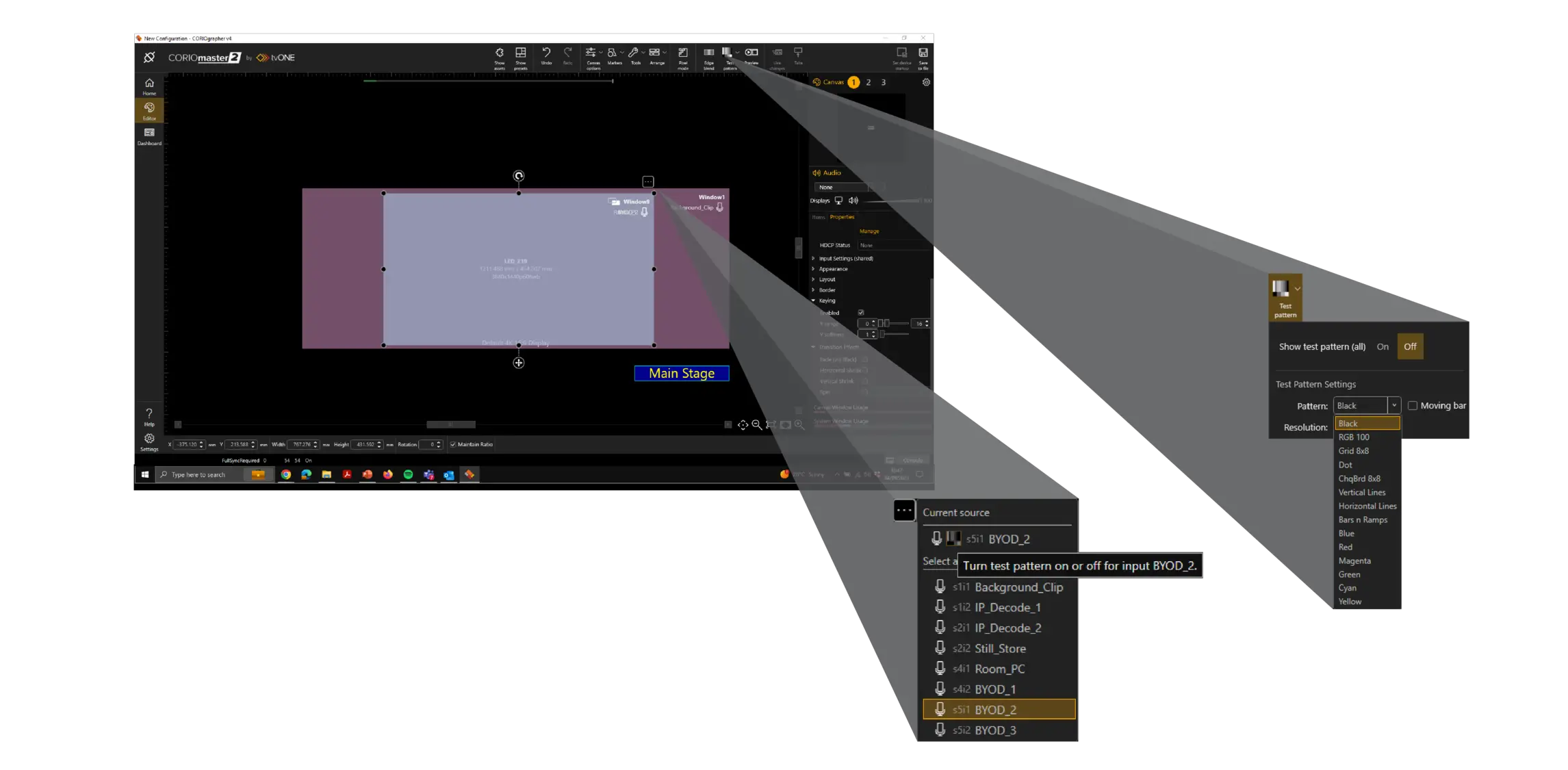
Task: Select the Still_Store source
Action: pyautogui.click(x=999, y=648)
